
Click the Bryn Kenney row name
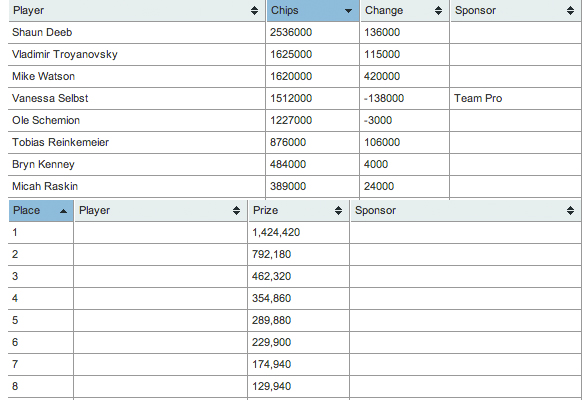click(x=43, y=164)
